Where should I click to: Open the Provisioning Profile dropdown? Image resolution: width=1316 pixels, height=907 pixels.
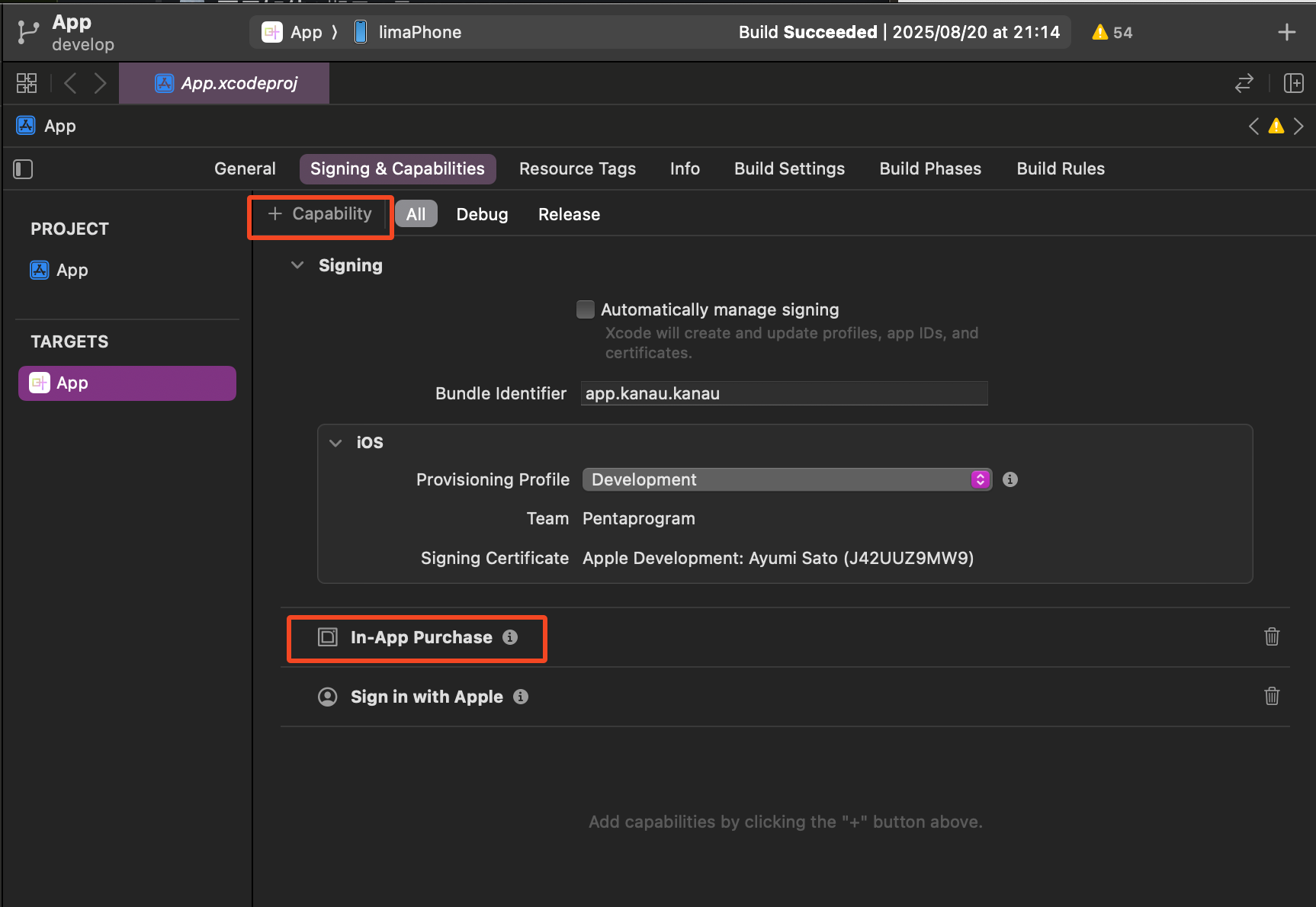tap(787, 479)
